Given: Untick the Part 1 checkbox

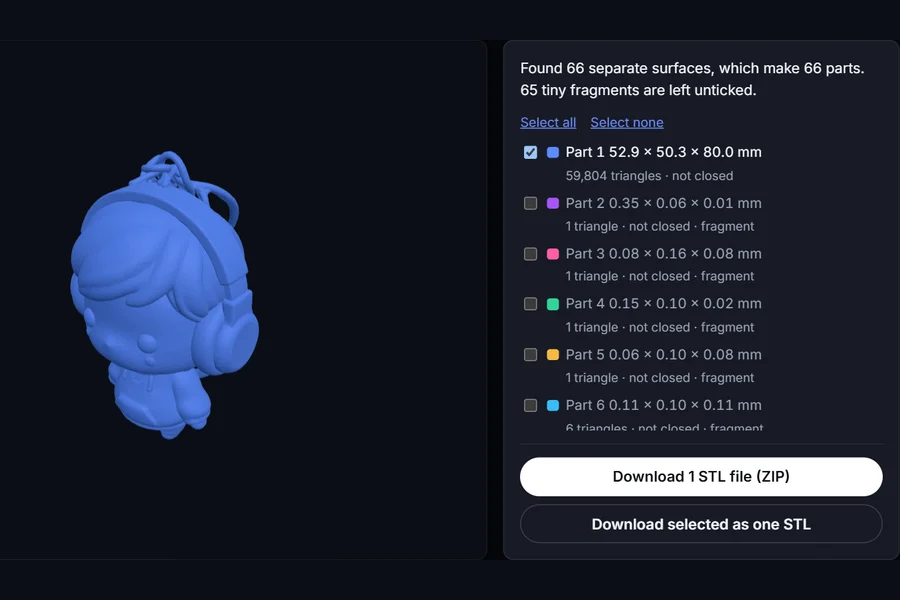Looking at the screenshot, I should (530, 152).
